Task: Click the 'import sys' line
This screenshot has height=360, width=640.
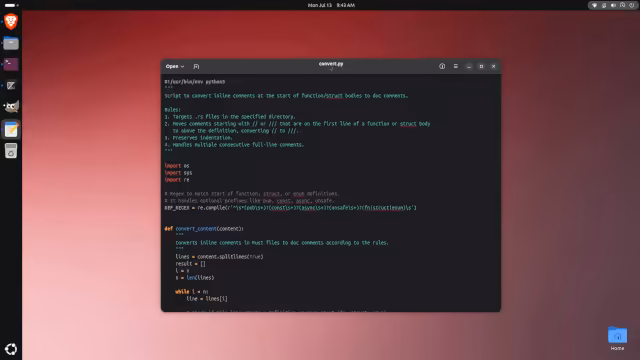Action: click(178, 173)
